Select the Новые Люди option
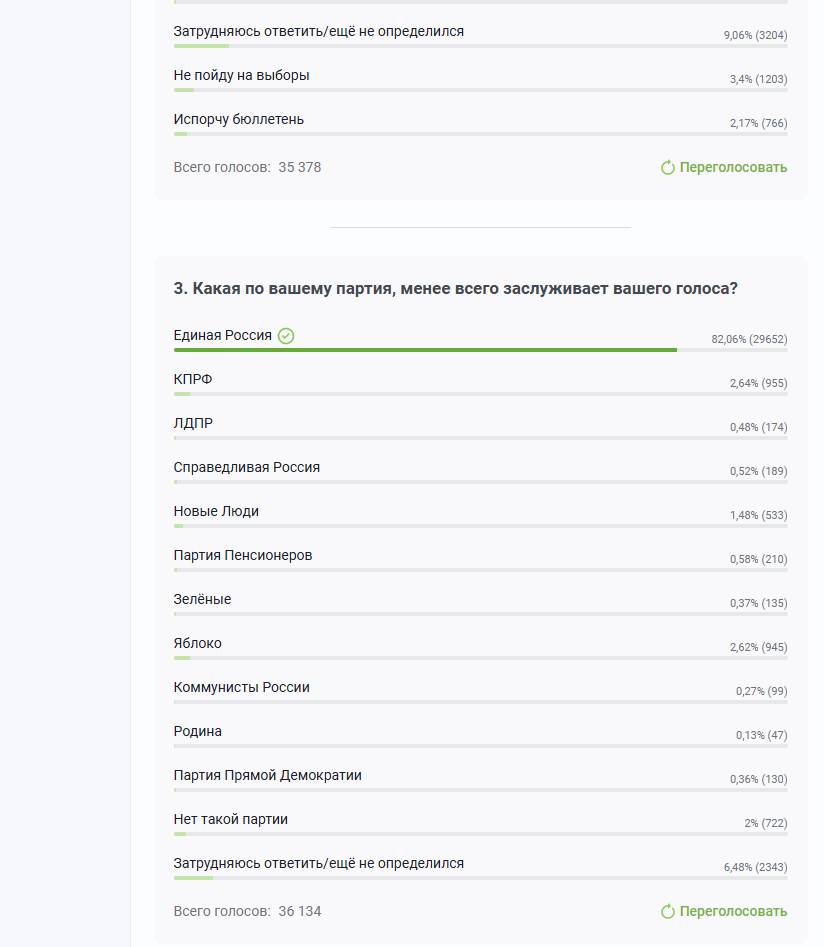The image size is (824, 947). [216, 512]
